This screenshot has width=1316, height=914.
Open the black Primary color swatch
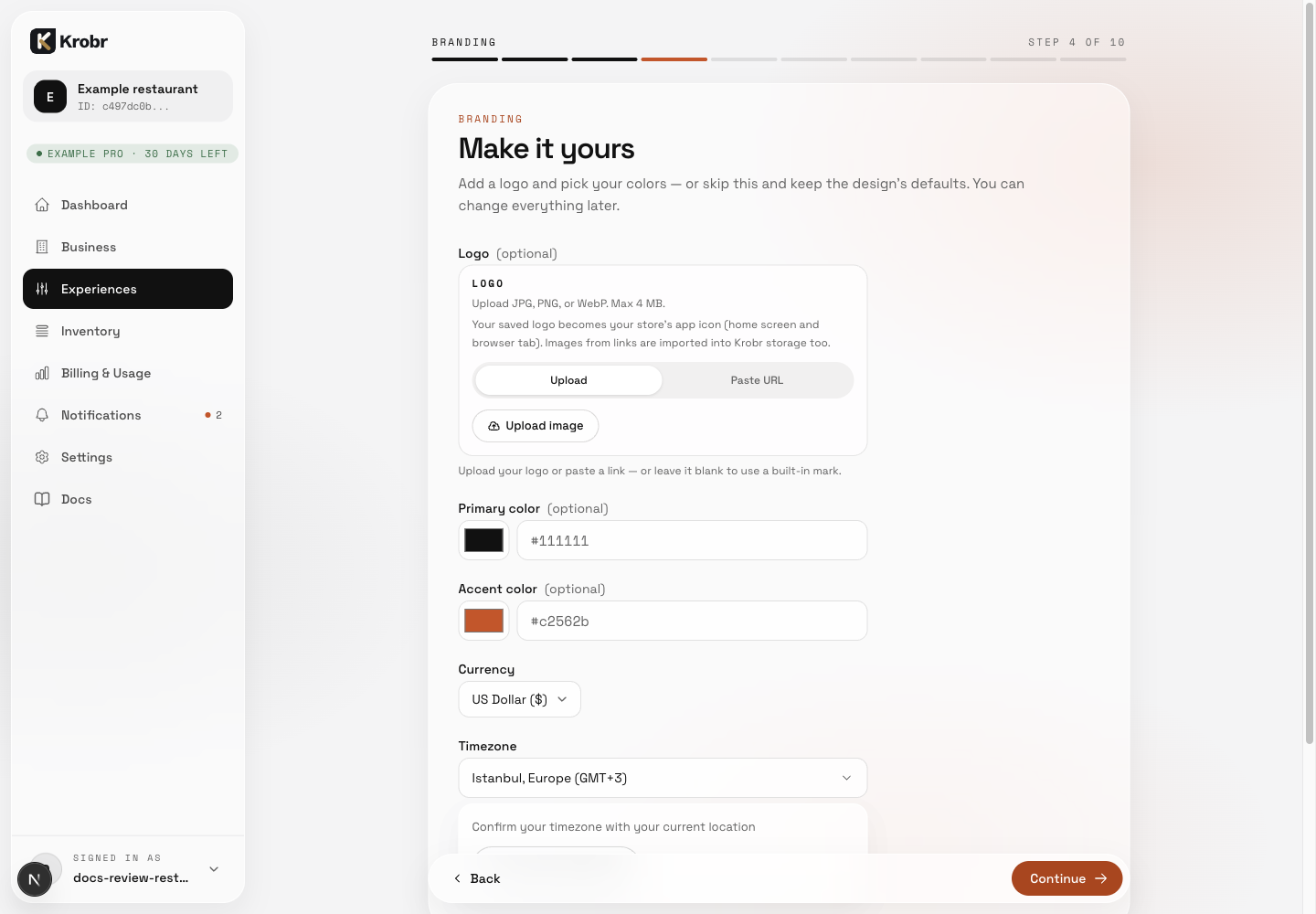point(483,540)
